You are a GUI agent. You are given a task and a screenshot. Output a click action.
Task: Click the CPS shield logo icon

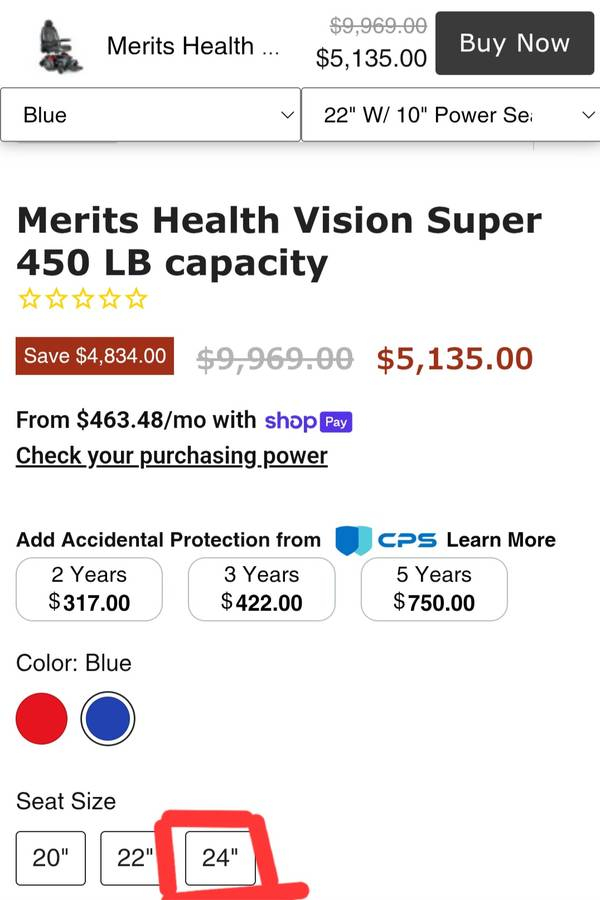click(353, 540)
